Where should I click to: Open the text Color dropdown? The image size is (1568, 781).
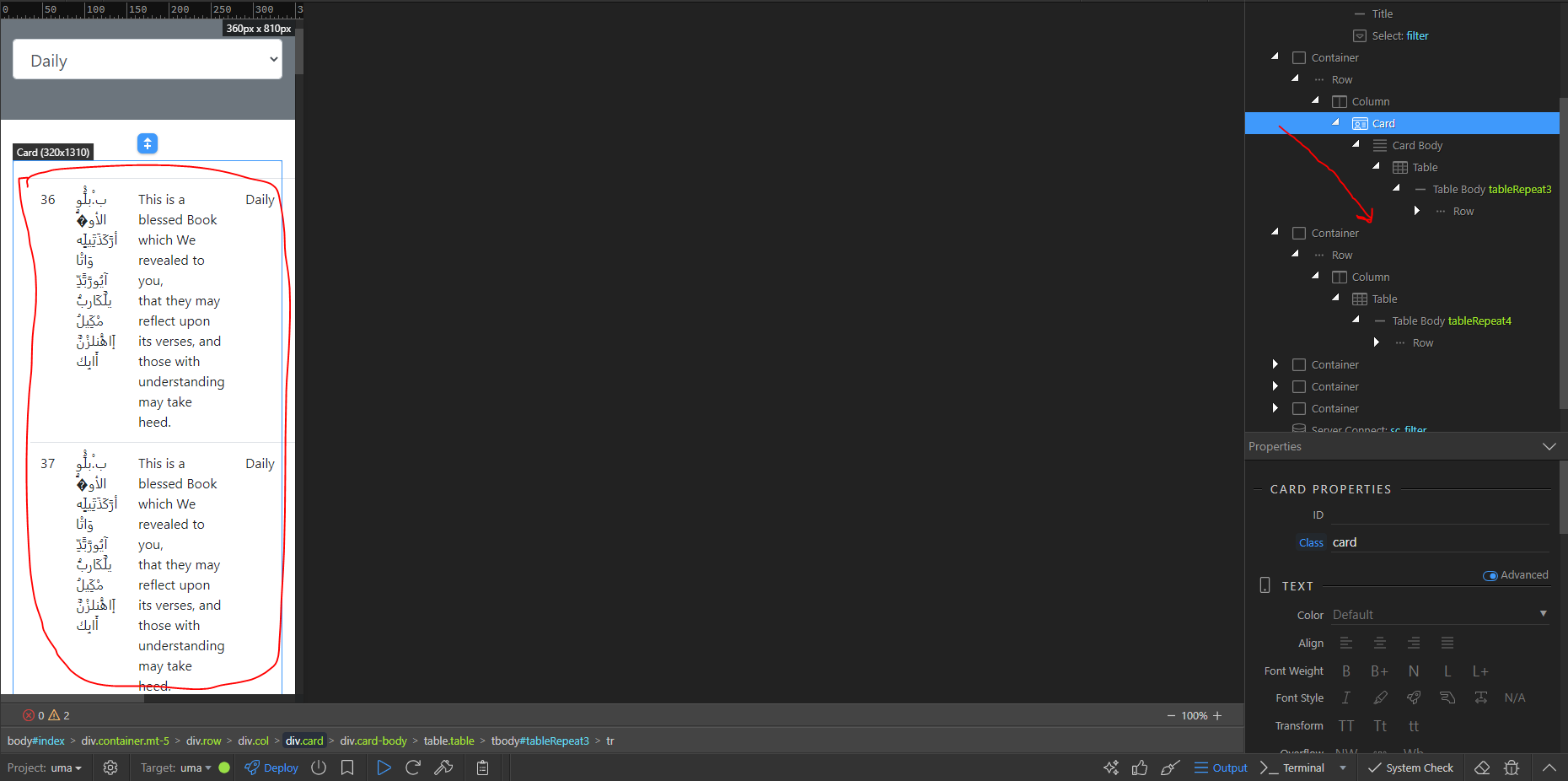pos(1440,615)
